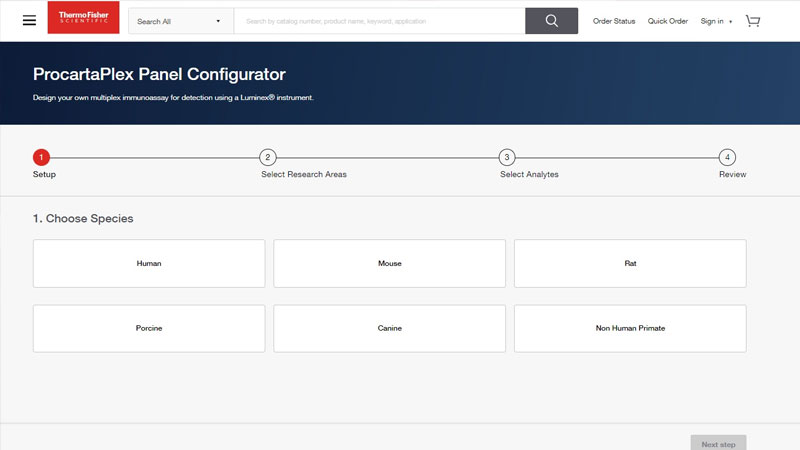Viewport: 800px width, 450px height.
Task: Open the shopping cart icon
Action: (x=753, y=21)
